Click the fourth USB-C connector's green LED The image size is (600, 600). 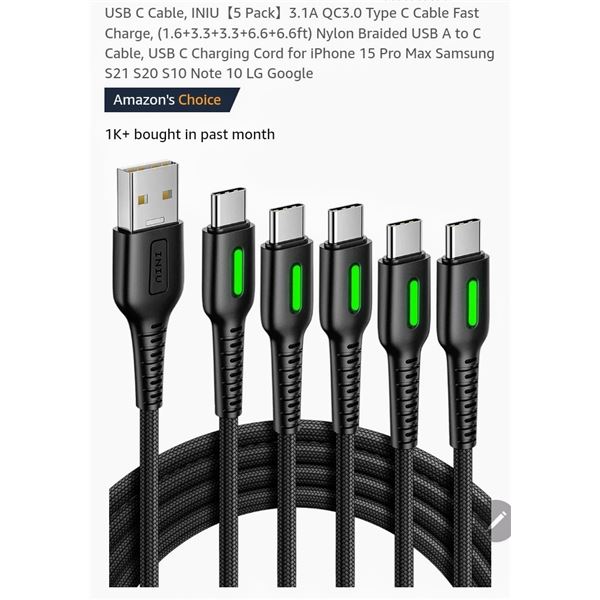[x=414, y=303]
